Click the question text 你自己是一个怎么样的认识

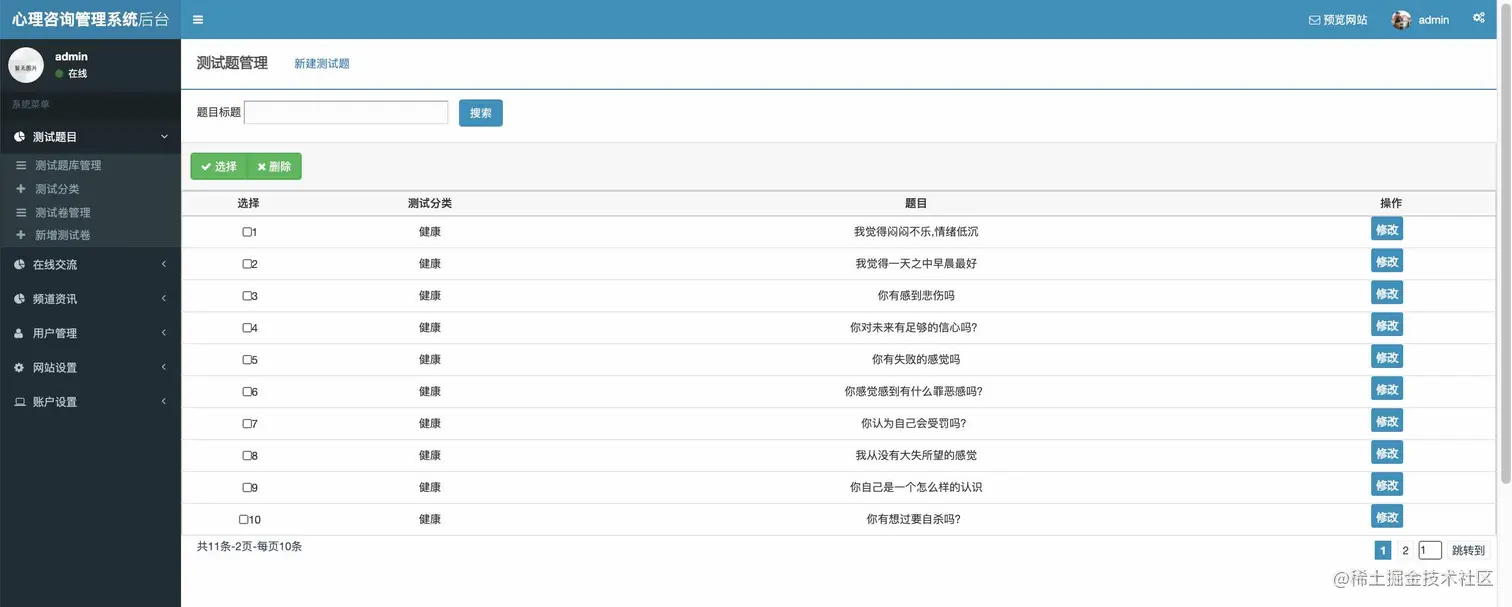click(916, 488)
